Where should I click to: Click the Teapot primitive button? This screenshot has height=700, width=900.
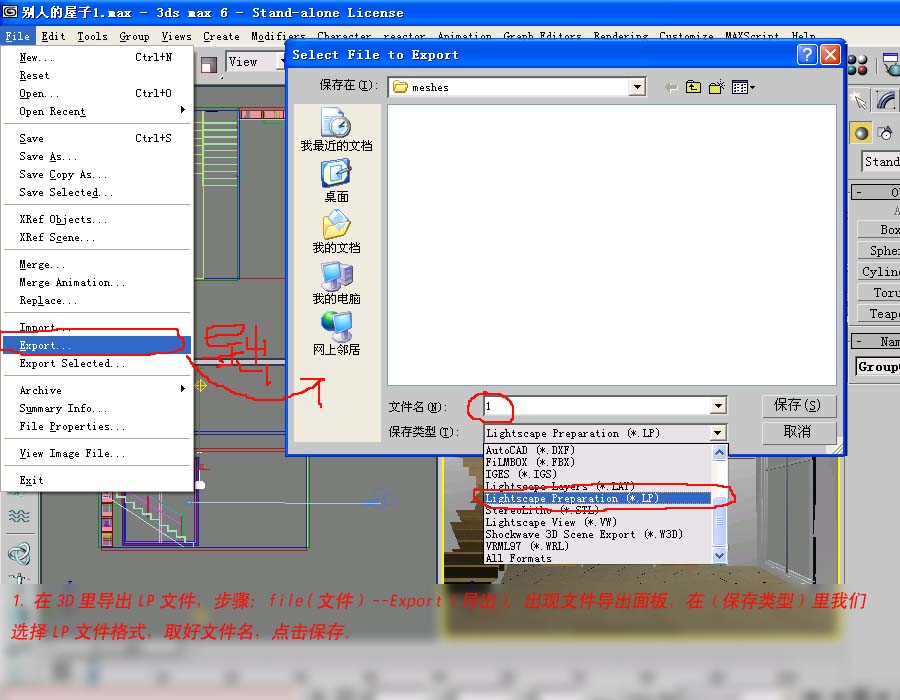click(x=879, y=314)
